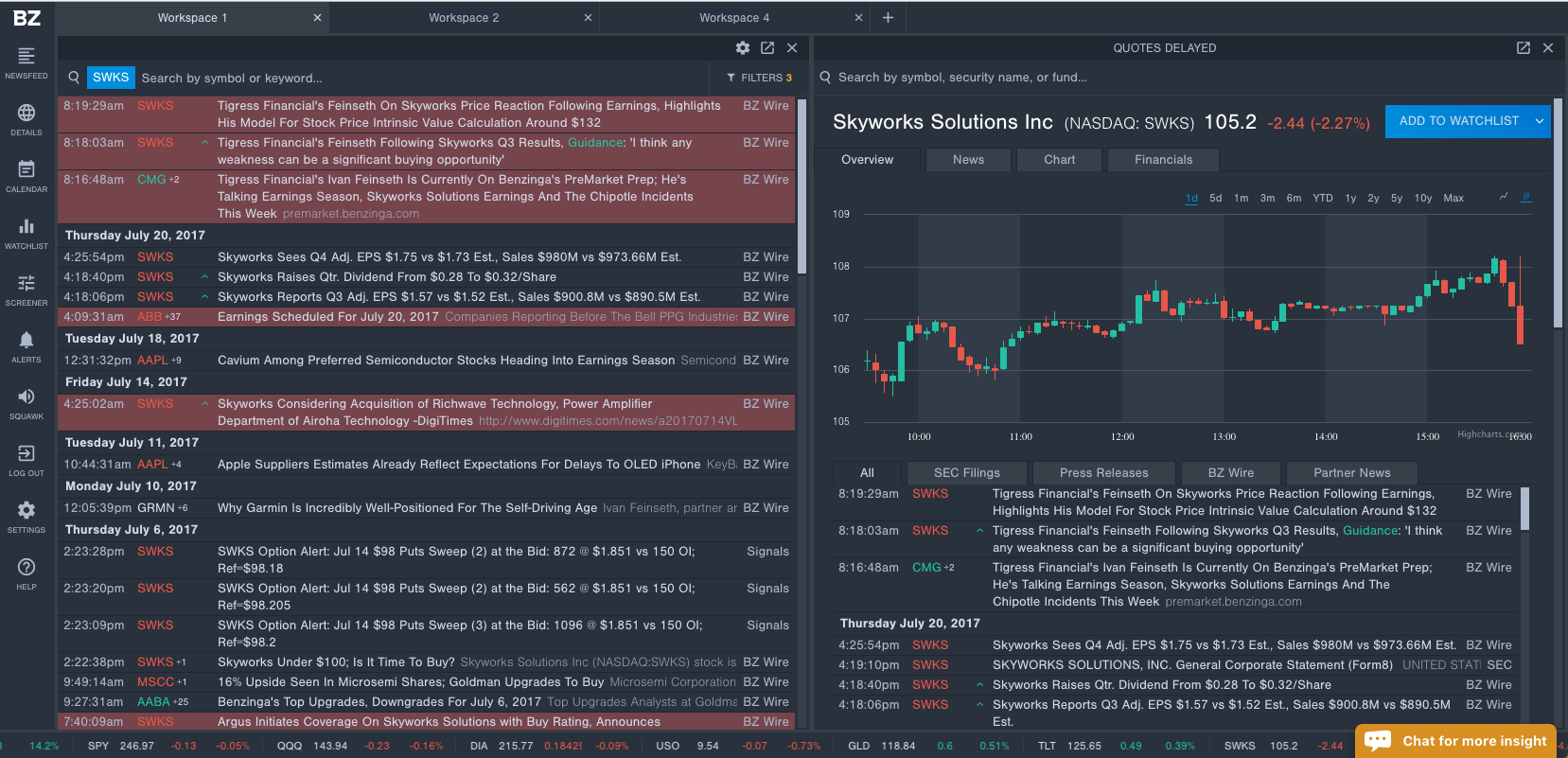Open Skyworks Sees Q4 Adj. EPS newsfeed headline

click(x=449, y=257)
